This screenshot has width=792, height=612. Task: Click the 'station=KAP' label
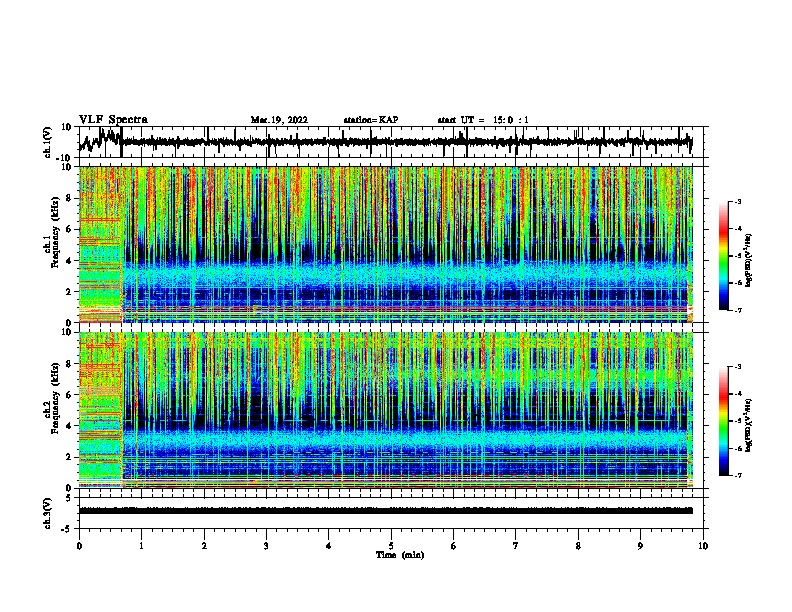click(x=371, y=120)
